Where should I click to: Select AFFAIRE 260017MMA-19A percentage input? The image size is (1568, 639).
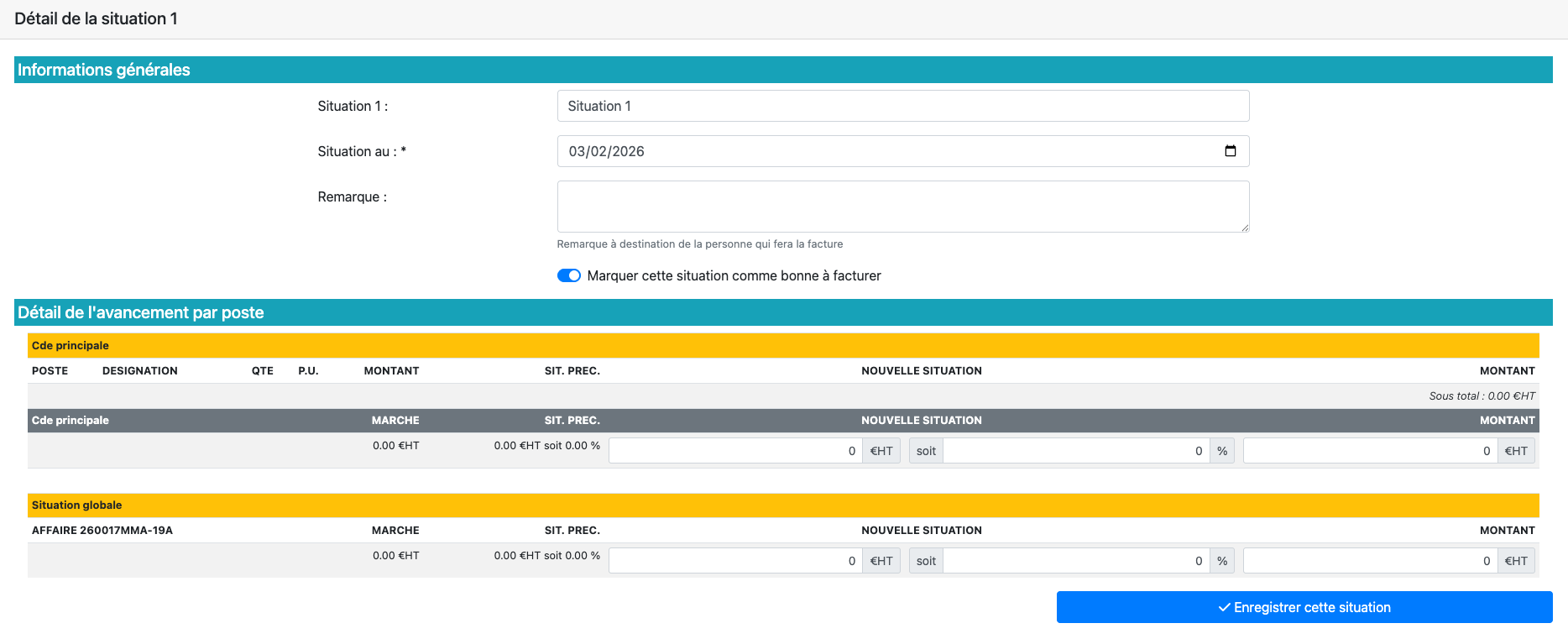coord(1075,561)
